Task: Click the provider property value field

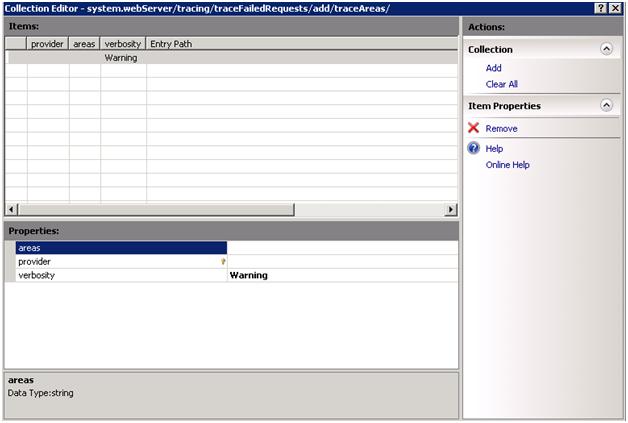Action: pyautogui.click(x=342, y=262)
